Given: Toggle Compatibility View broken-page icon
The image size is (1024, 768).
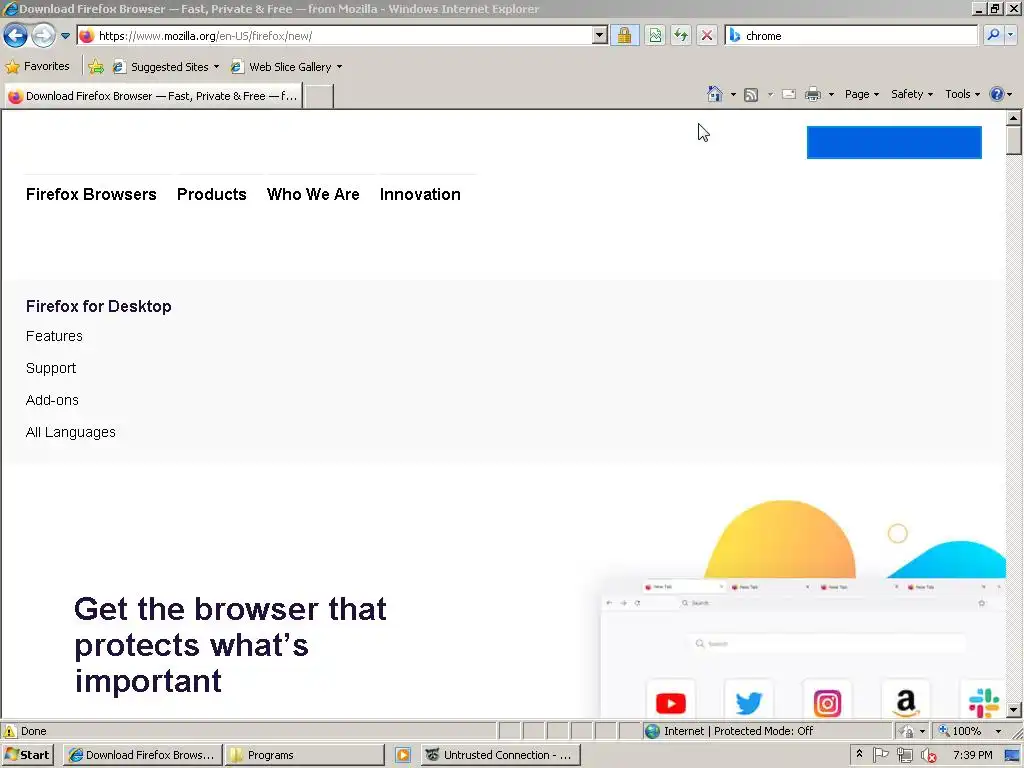Looking at the screenshot, I should pyautogui.click(x=654, y=35).
